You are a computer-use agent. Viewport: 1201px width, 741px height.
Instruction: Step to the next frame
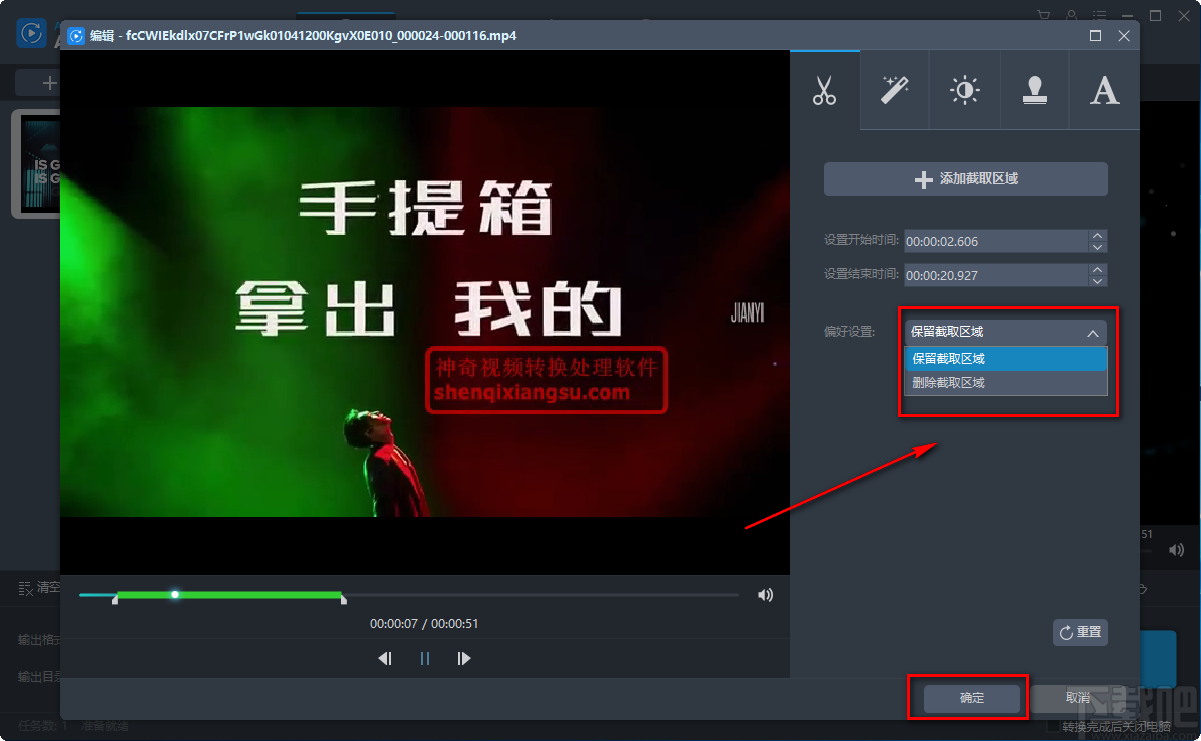pos(463,658)
